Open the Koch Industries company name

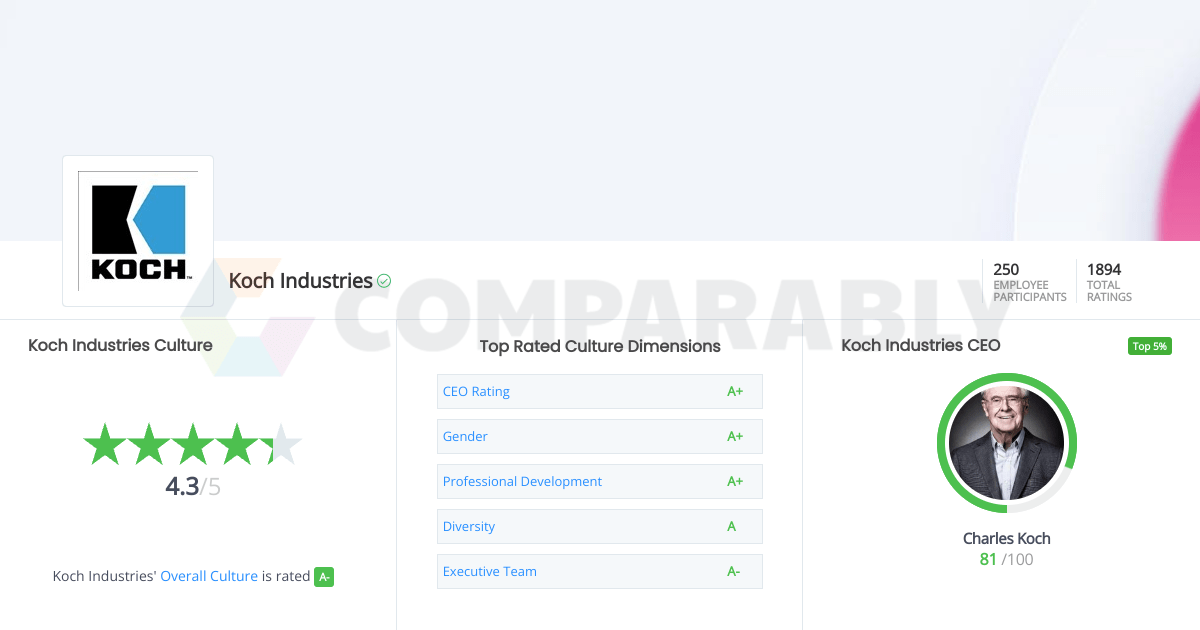click(x=301, y=281)
